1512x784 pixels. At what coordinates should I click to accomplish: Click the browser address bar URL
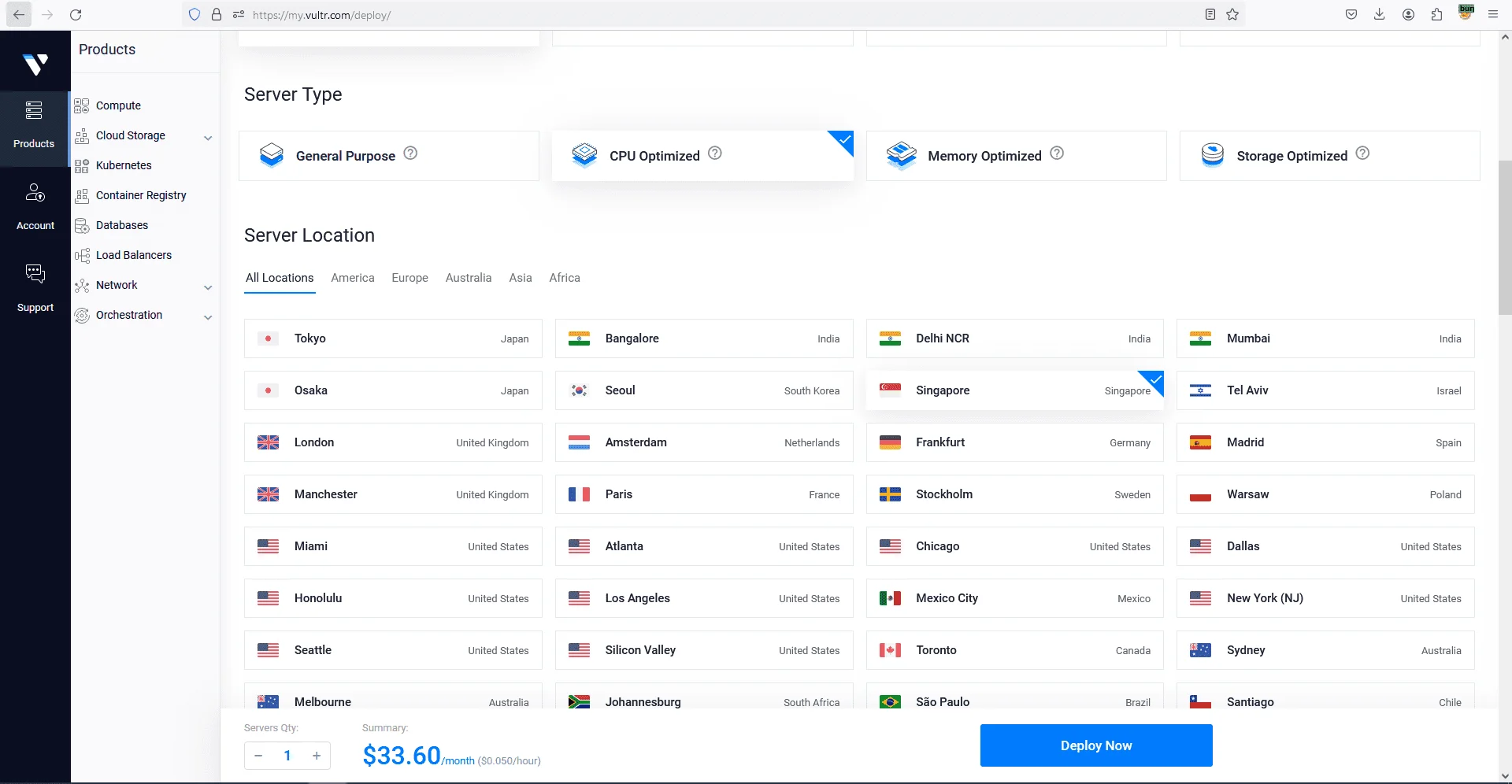point(321,15)
